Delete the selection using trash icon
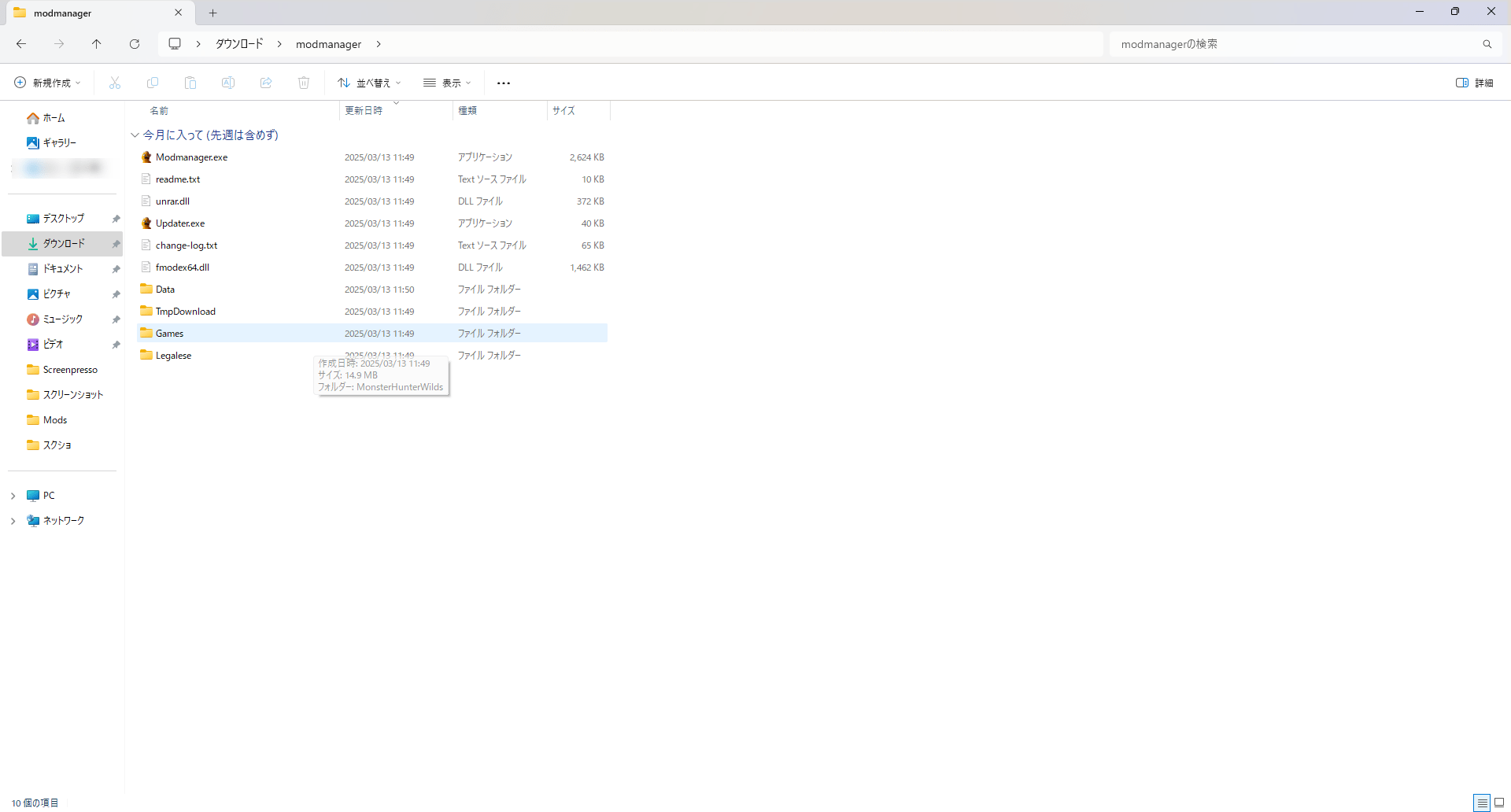 [x=304, y=83]
